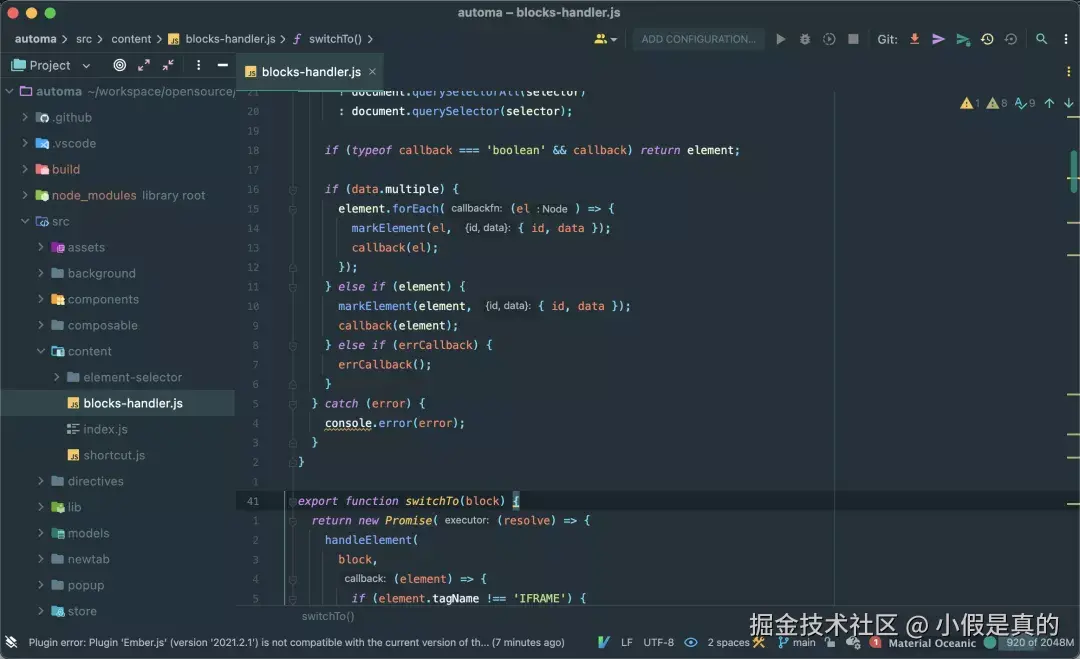Commit changes with the purple Git arrow
The height and width of the screenshot is (659, 1080).
[x=938, y=39]
